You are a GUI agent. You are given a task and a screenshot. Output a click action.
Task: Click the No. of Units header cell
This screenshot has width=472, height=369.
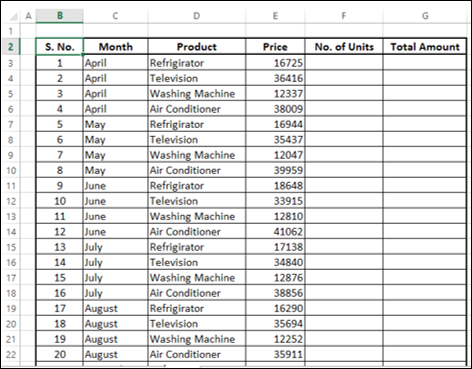(x=344, y=47)
